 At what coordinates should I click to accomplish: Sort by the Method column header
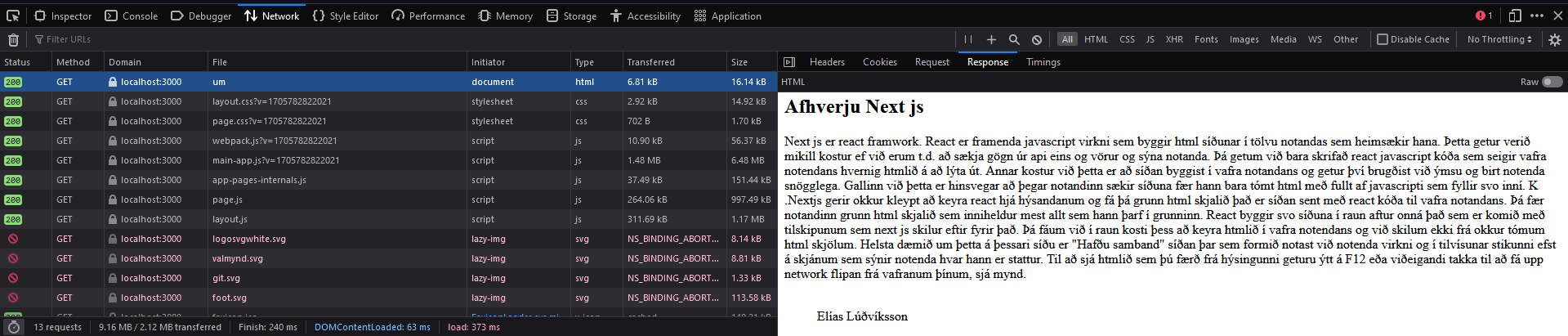pyautogui.click(x=78, y=62)
